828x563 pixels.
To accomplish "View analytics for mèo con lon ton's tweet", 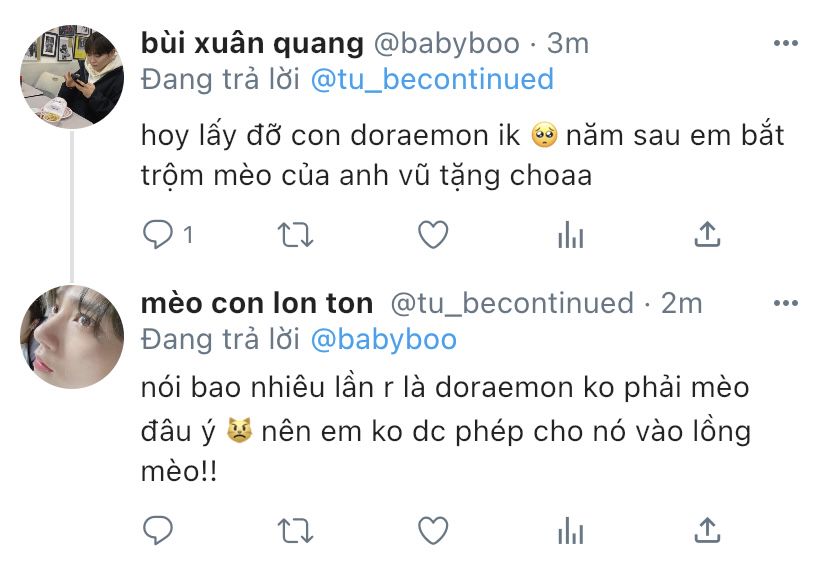I will click(x=571, y=530).
